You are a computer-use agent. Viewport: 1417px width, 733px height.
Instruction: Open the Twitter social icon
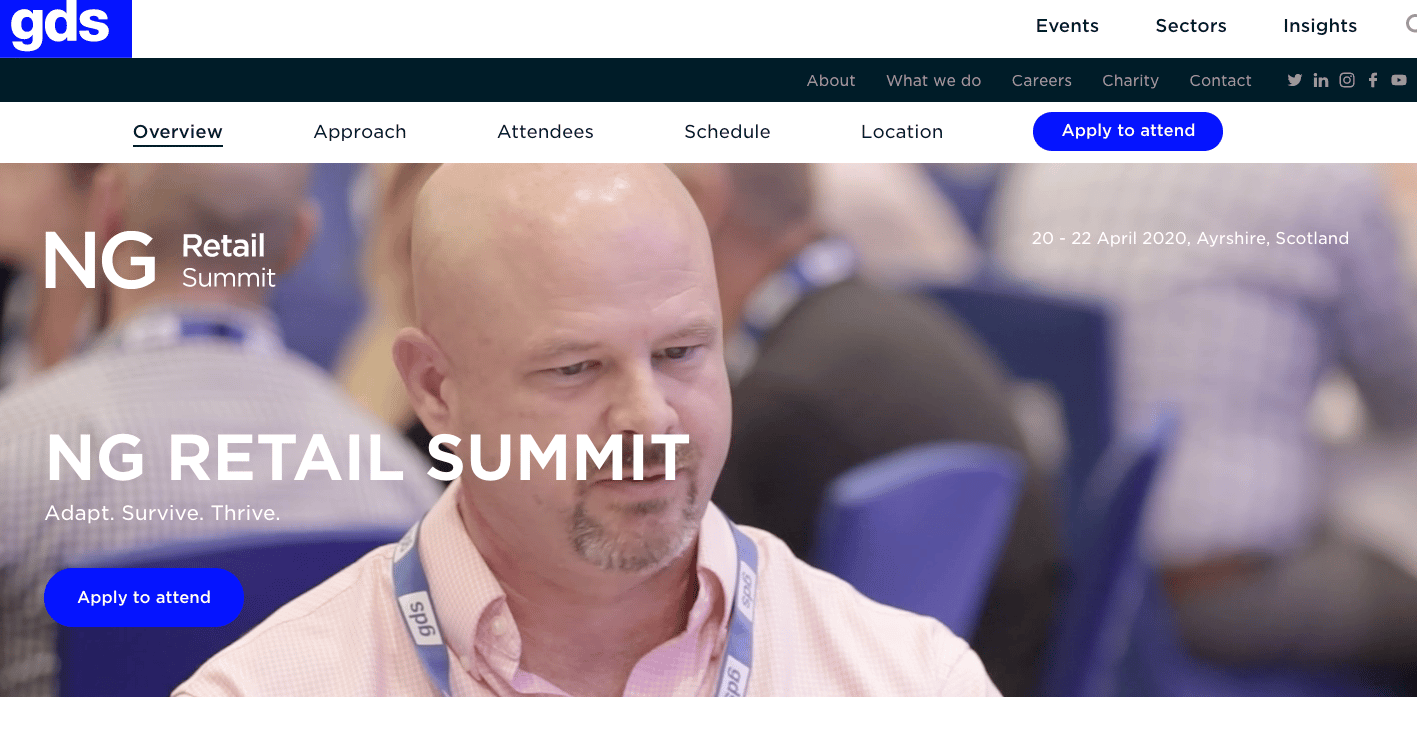pyautogui.click(x=1295, y=80)
